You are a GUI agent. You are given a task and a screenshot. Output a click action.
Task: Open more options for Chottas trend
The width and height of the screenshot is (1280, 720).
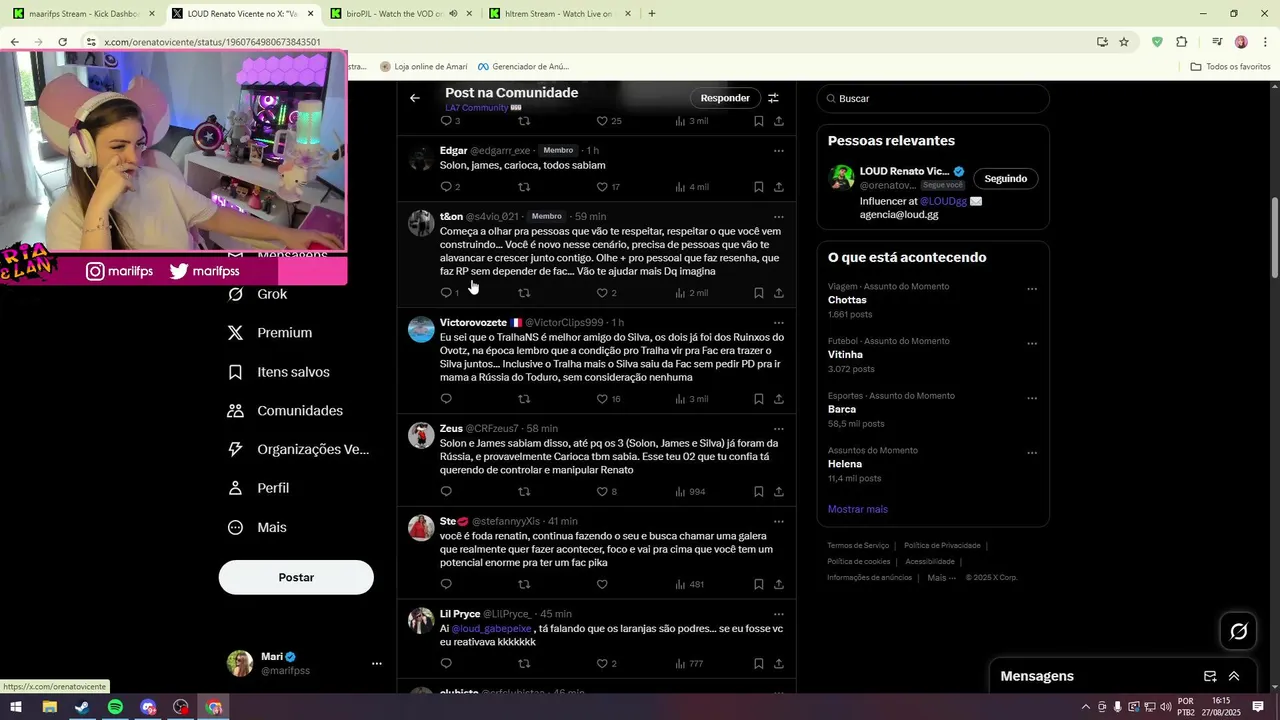(x=1032, y=289)
